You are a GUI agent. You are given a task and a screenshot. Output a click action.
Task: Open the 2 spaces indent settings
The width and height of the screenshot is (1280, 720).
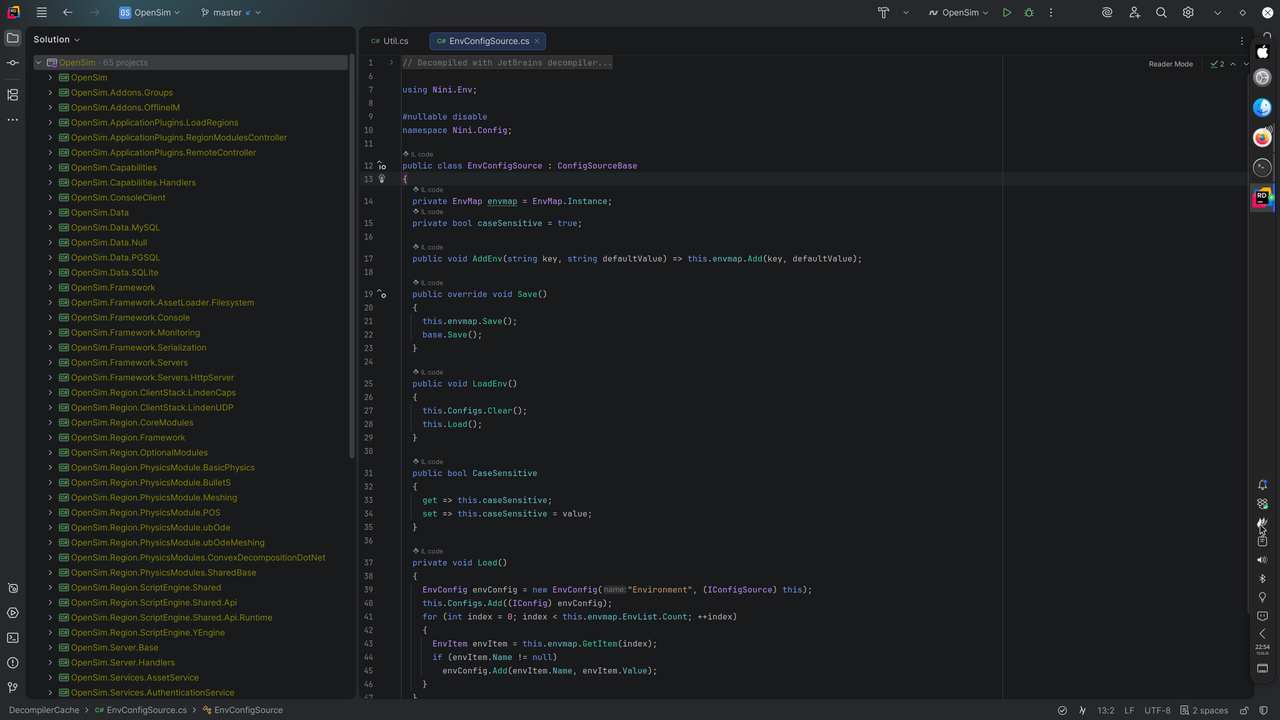1203,710
